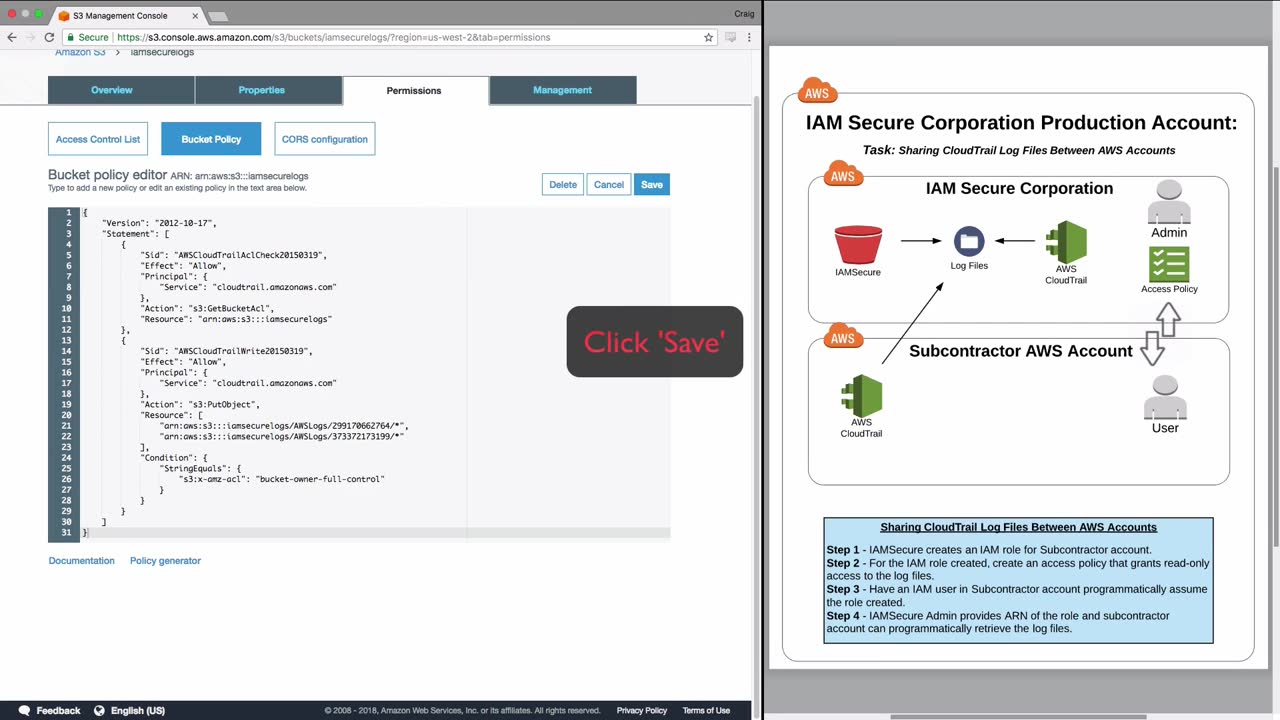Open the Properties tab
The width and height of the screenshot is (1280, 720).
pyautogui.click(x=262, y=90)
